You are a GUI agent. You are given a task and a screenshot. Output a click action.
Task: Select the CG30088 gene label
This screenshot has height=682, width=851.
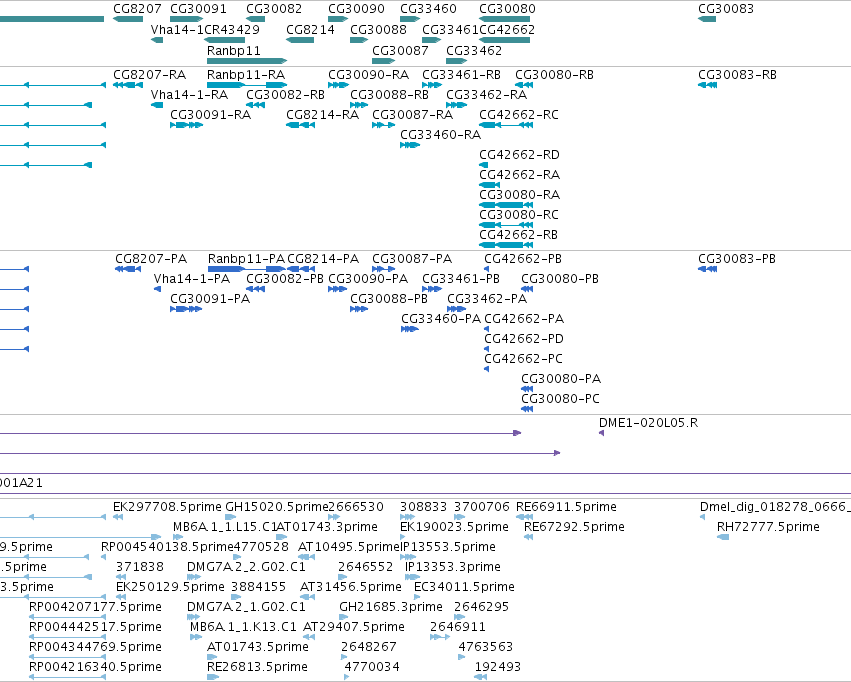(x=378, y=29)
